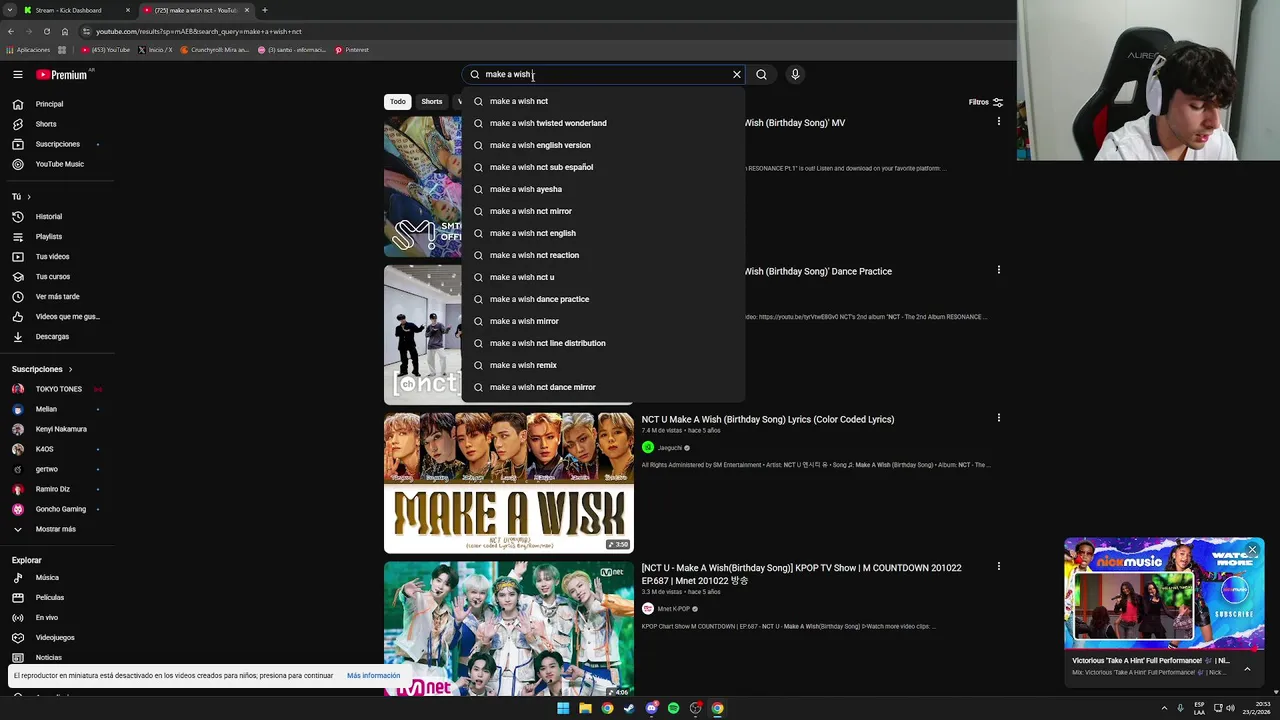
Task: Expand the Tú section chevron
Action: [x=28, y=197]
